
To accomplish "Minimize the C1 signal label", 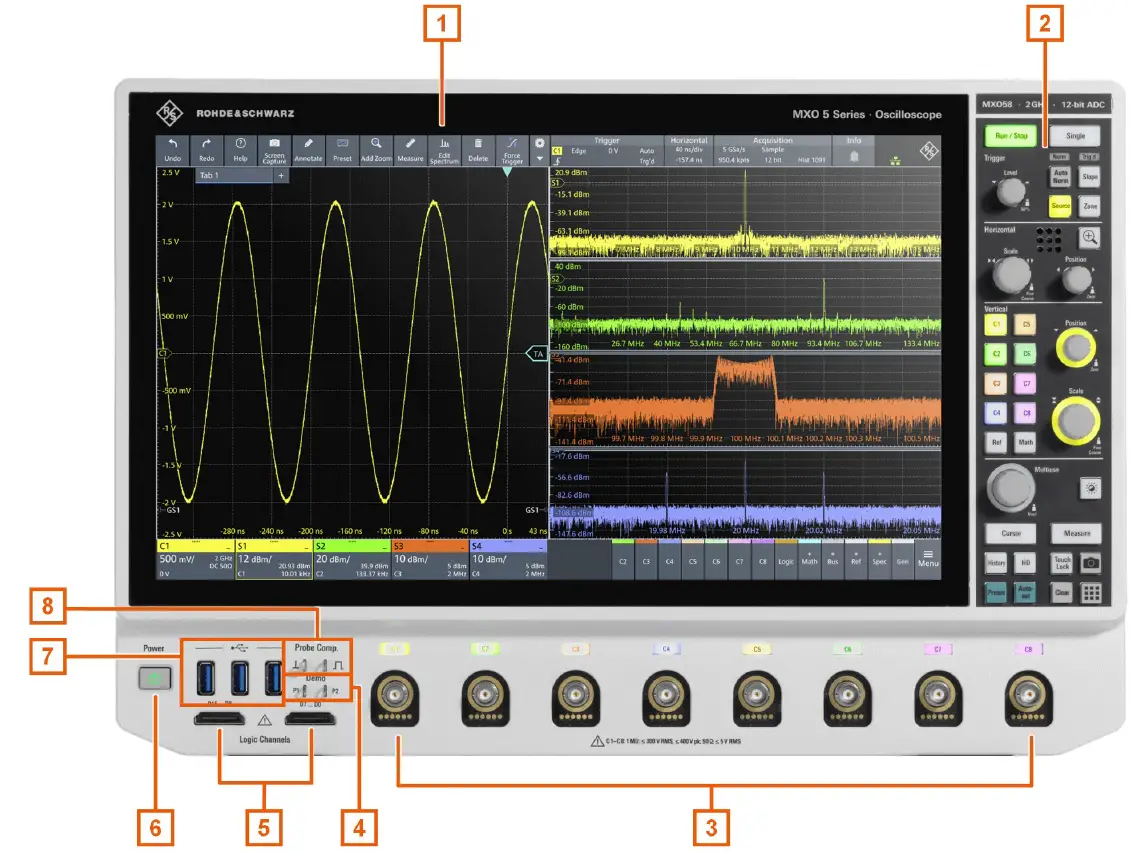I will coord(228,547).
